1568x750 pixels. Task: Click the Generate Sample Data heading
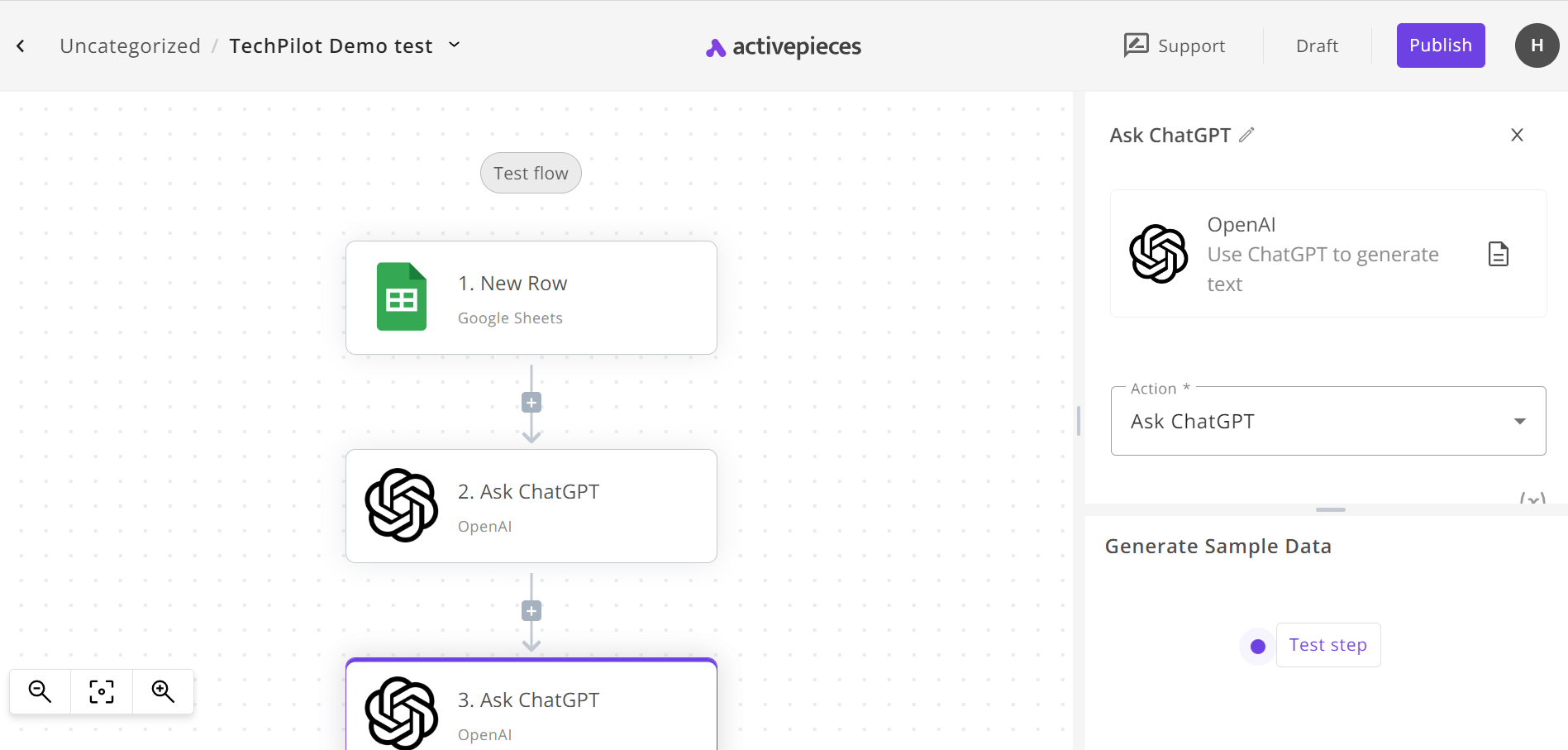point(1218,547)
